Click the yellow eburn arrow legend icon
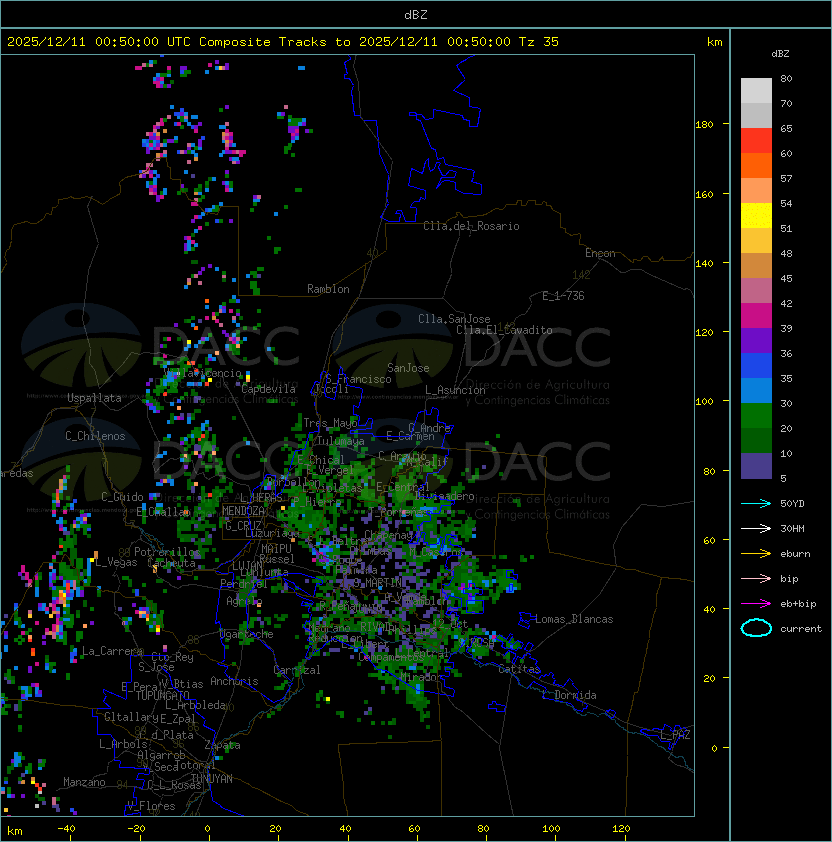 point(756,554)
